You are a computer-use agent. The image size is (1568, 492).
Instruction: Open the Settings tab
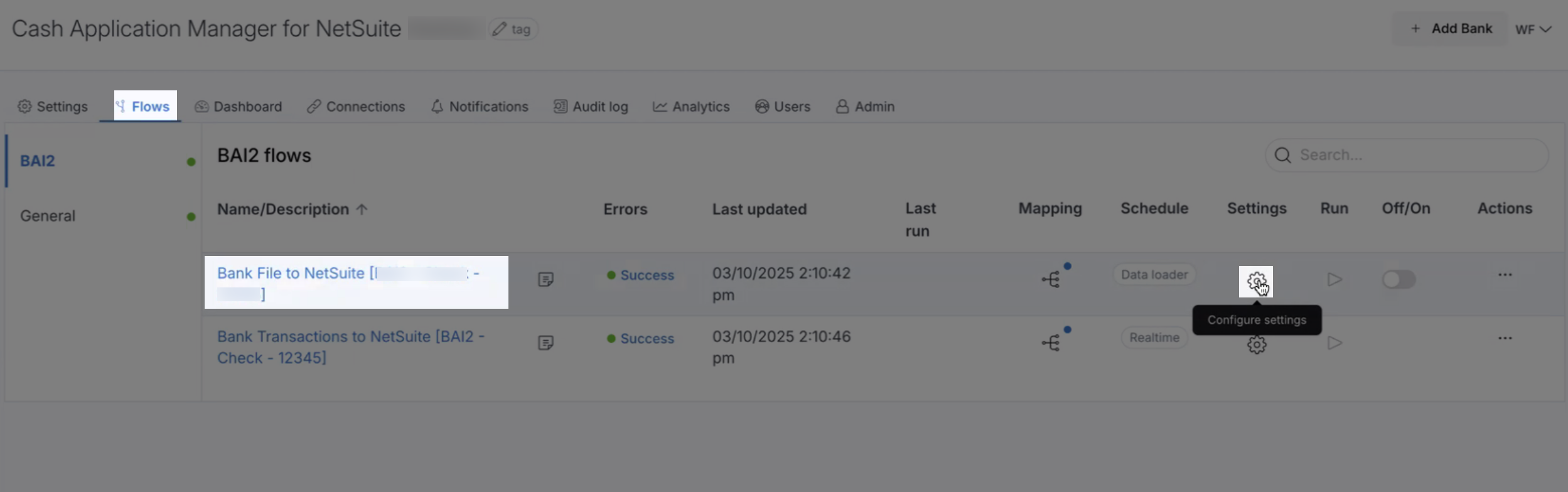(53, 107)
